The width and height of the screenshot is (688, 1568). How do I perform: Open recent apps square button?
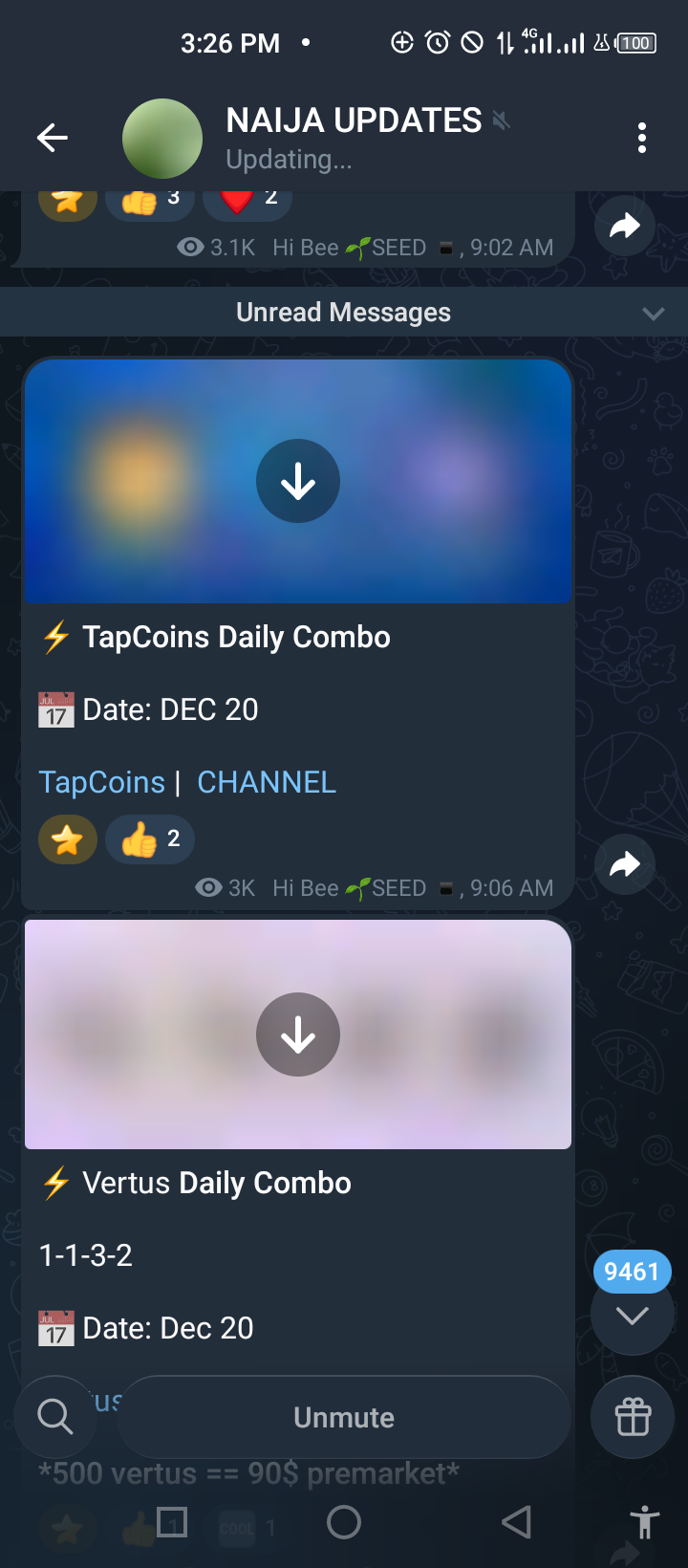(172, 1522)
